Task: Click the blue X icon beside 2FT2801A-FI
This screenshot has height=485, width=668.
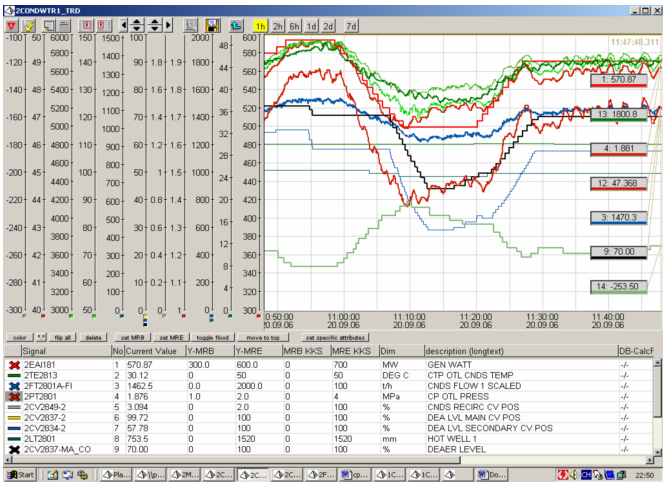Action: (12, 384)
